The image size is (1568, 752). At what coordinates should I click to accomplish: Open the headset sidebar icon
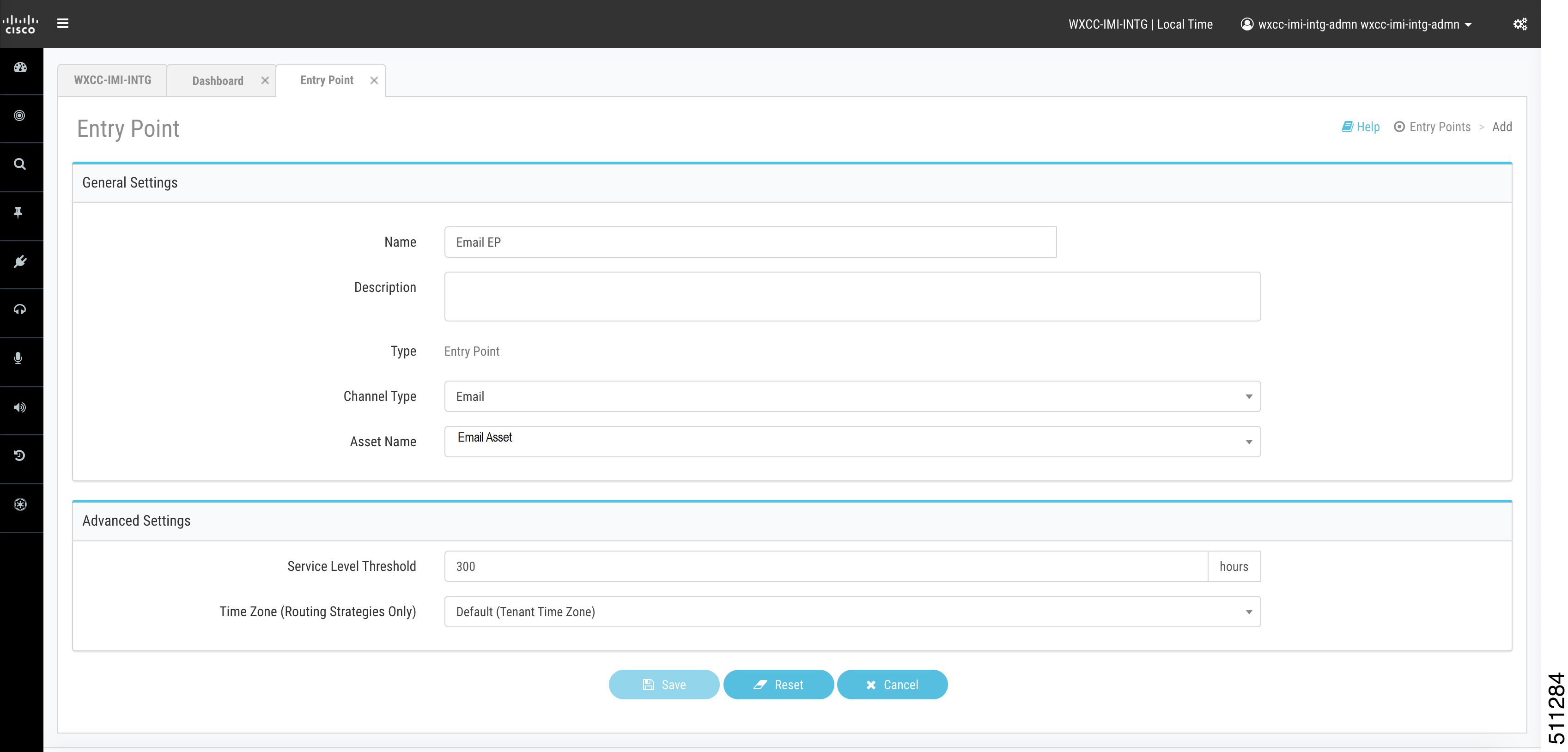point(20,309)
